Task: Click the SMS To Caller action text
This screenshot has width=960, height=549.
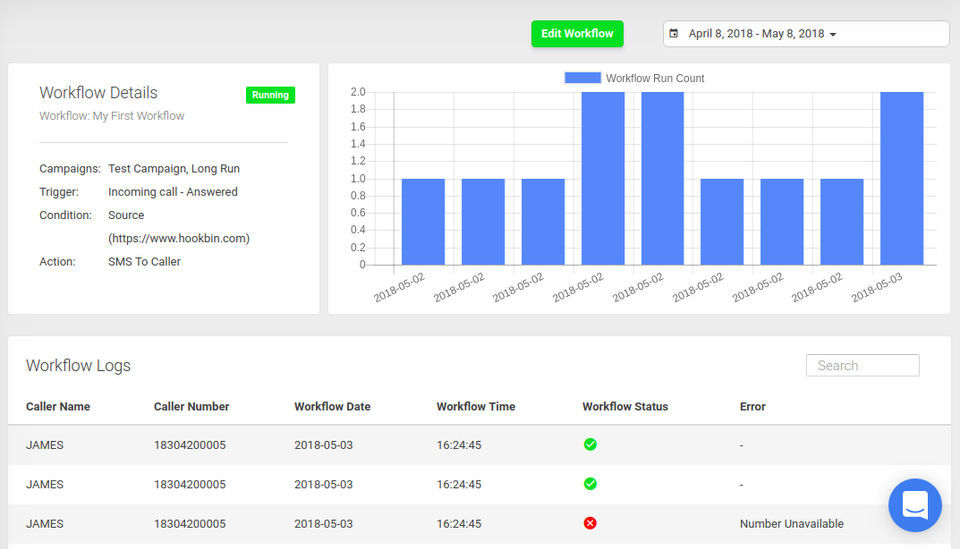Action: point(144,261)
